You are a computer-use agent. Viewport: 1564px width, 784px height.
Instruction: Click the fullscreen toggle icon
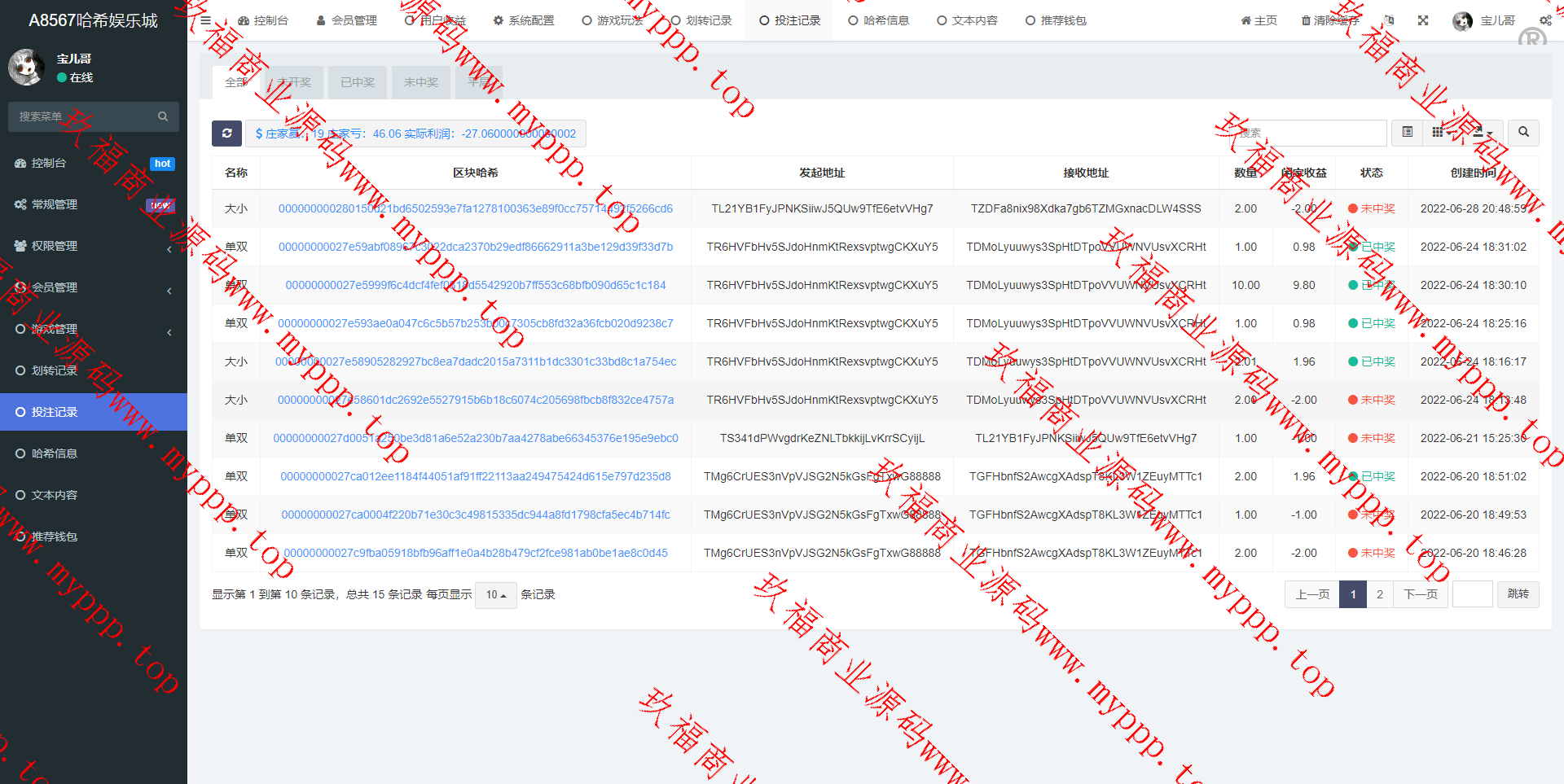tap(1423, 20)
